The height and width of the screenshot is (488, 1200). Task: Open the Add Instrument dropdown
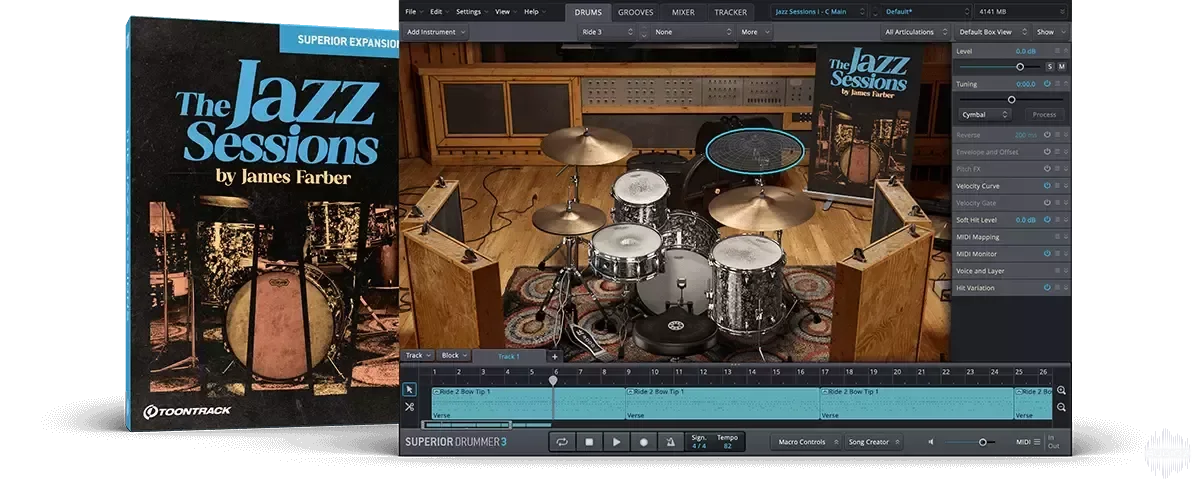[x=436, y=32]
